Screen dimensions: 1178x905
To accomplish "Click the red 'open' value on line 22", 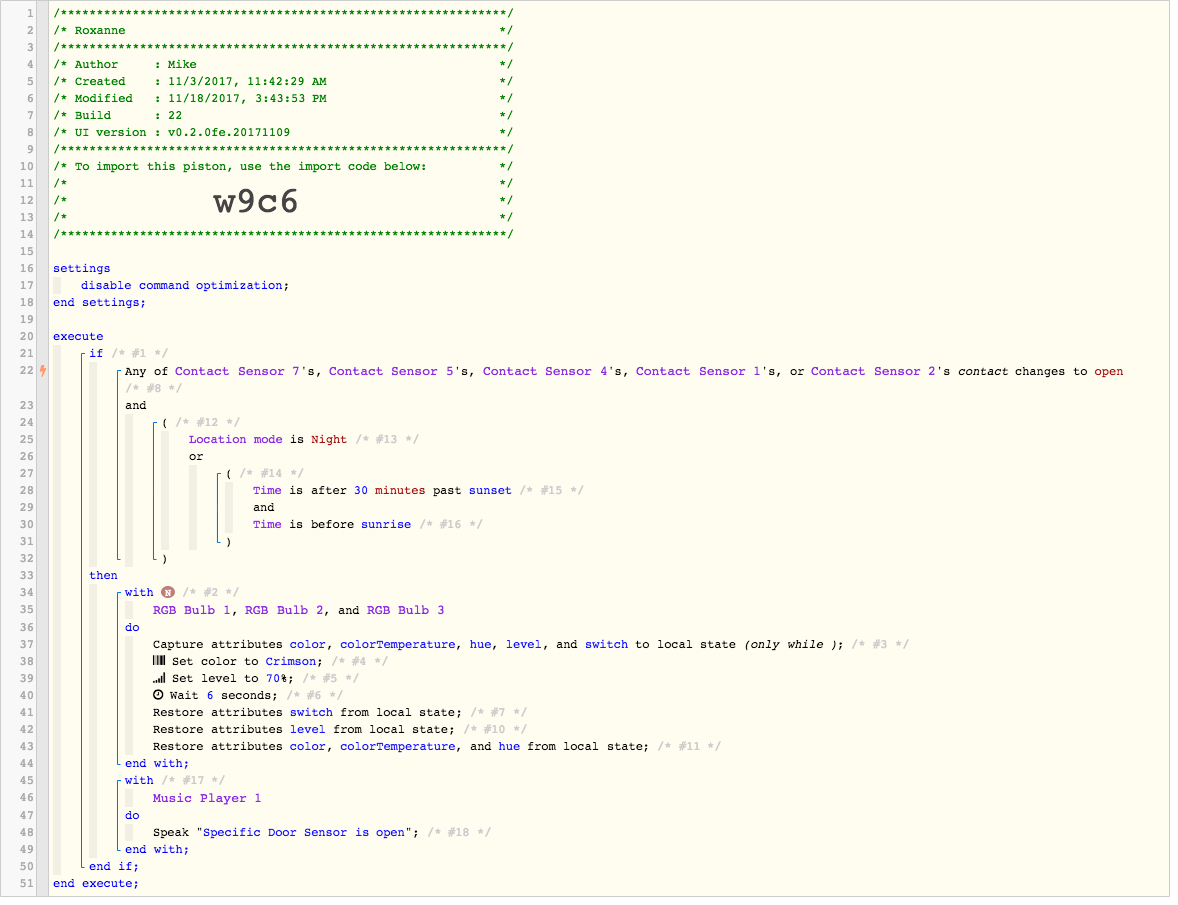I will pyautogui.click(x=1108, y=371).
